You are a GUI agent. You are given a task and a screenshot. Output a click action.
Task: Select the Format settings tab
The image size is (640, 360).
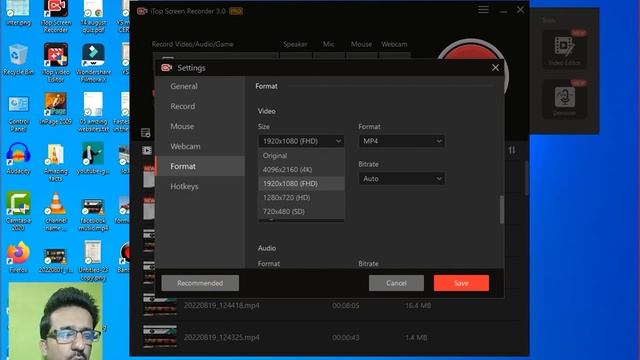[x=200, y=166]
